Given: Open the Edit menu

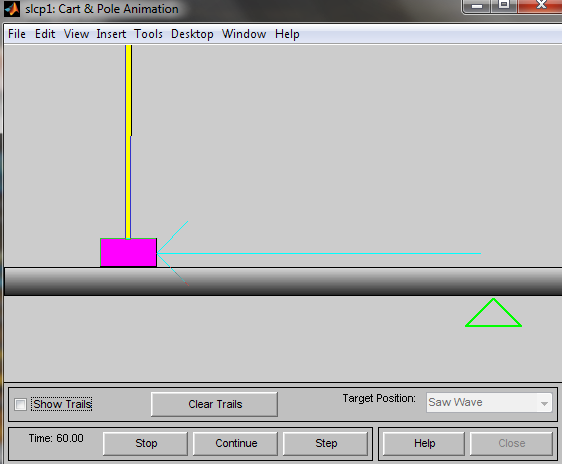Looking at the screenshot, I should (x=45, y=34).
